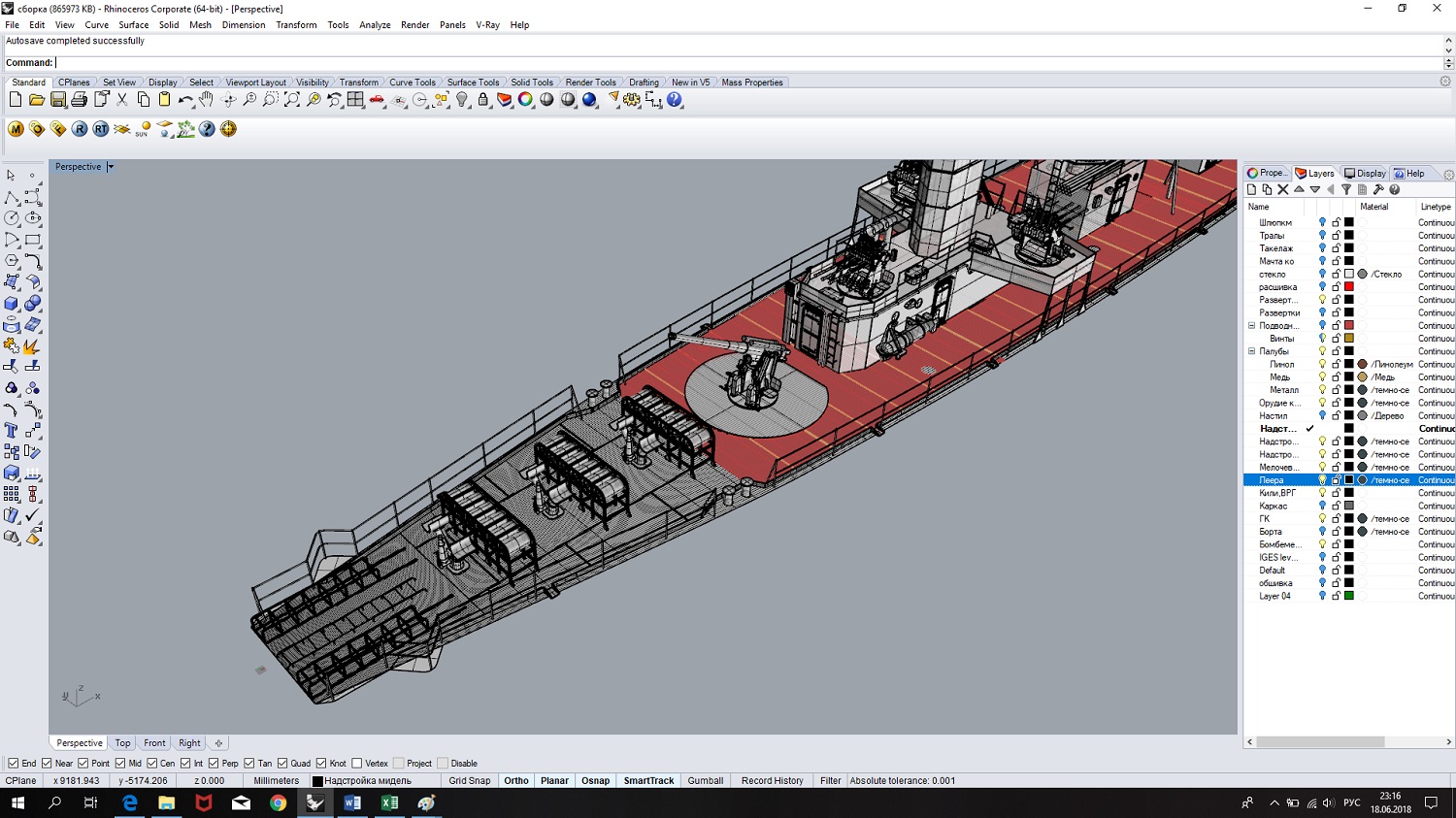This screenshot has height=818, width=1456.
Task: Open Chrome from the Windows taskbar
Action: coord(279,802)
